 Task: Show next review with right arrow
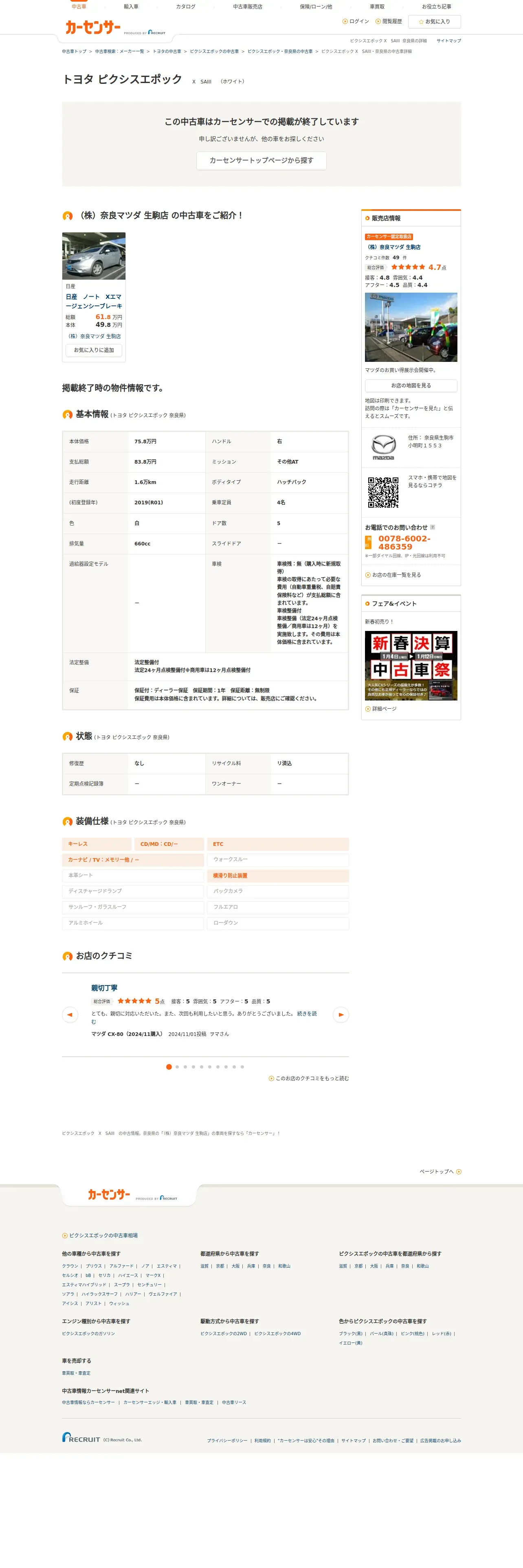pyautogui.click(x=341, y=1015)
